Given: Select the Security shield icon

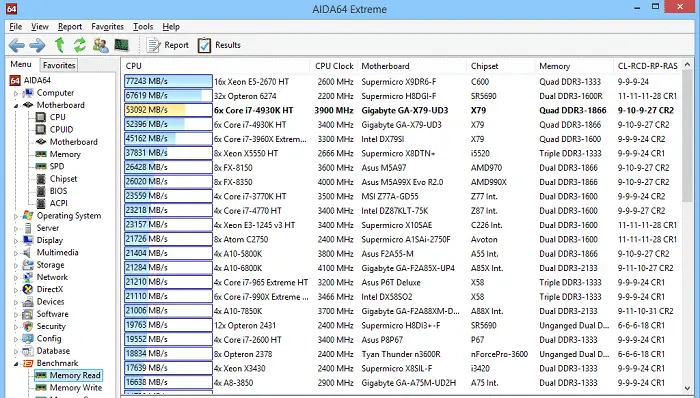Looking at the screenshot, I should click(28, 326).
